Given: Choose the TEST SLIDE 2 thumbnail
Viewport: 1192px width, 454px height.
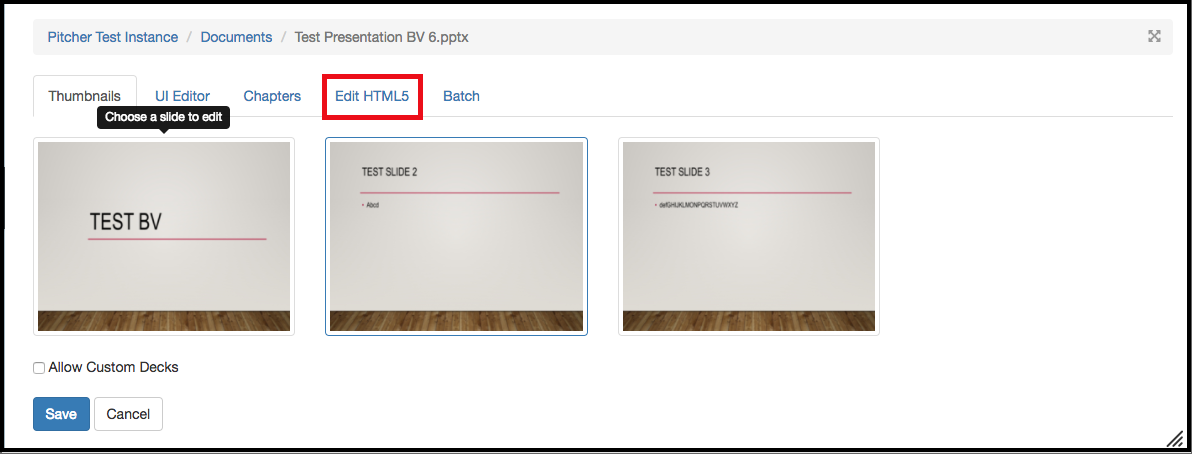Looking at the screenshot, I should 456,236.
